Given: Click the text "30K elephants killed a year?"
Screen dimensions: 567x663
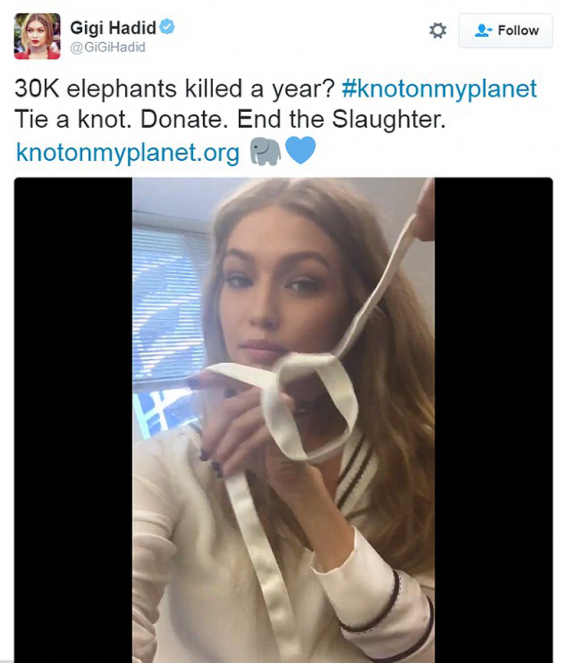Looking at the screenshot, I should coord(175,89).
